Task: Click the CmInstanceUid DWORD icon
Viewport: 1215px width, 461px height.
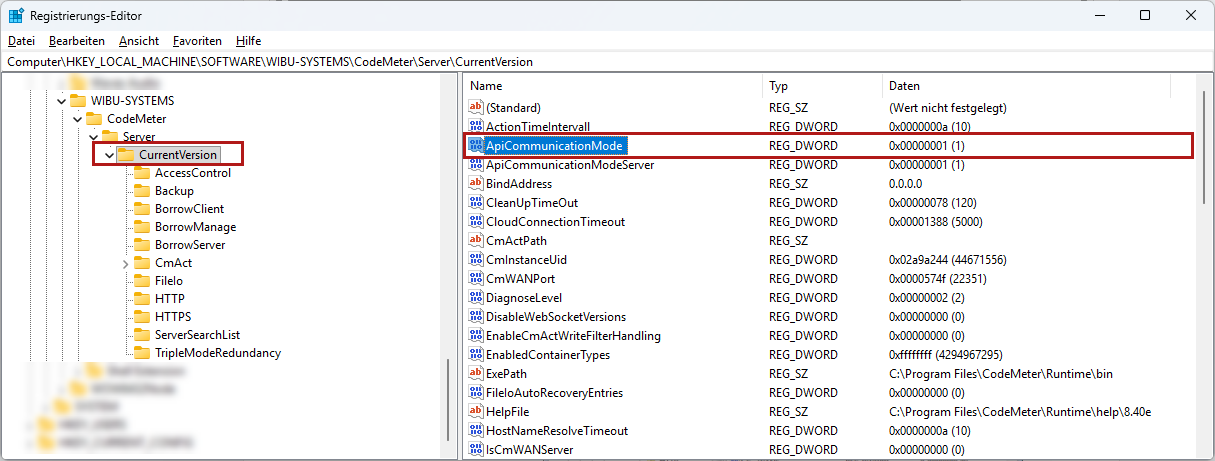Action: tap(476, 260)
